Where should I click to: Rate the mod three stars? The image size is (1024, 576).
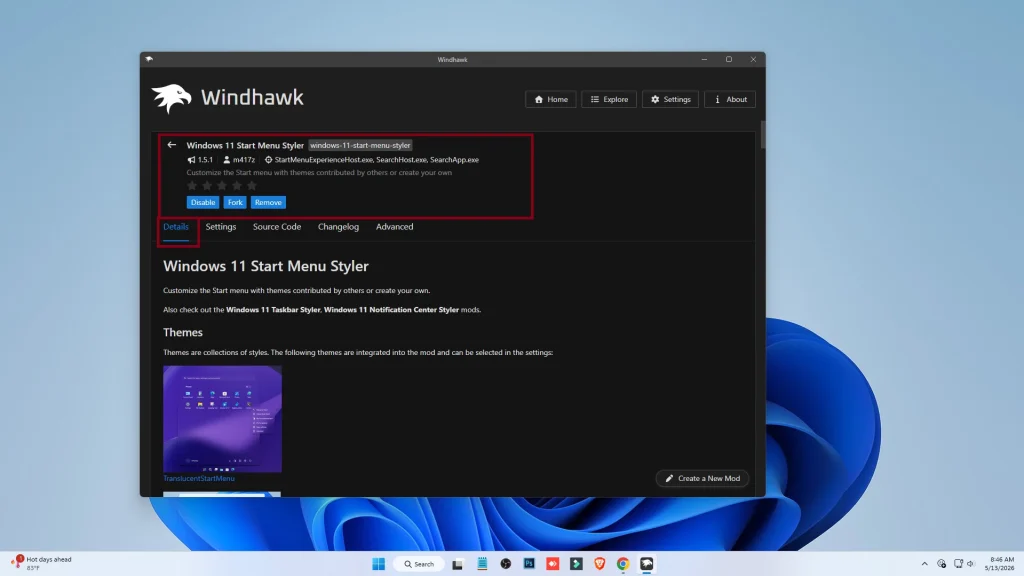[222, 186]
